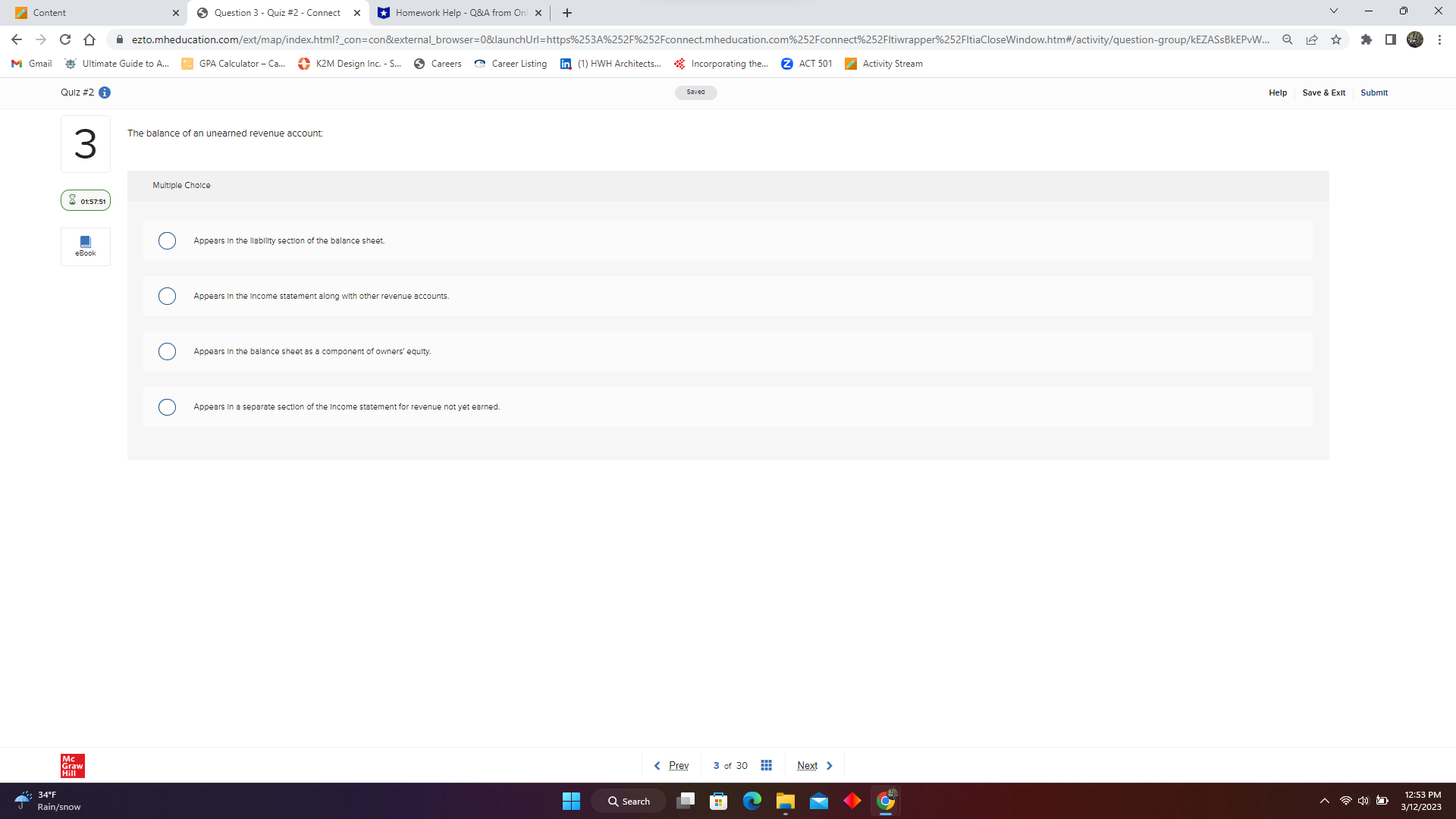Open the question grid navigator icon
The width and height of the screenshot is (1456, 819).
click(x=766, y=765)
